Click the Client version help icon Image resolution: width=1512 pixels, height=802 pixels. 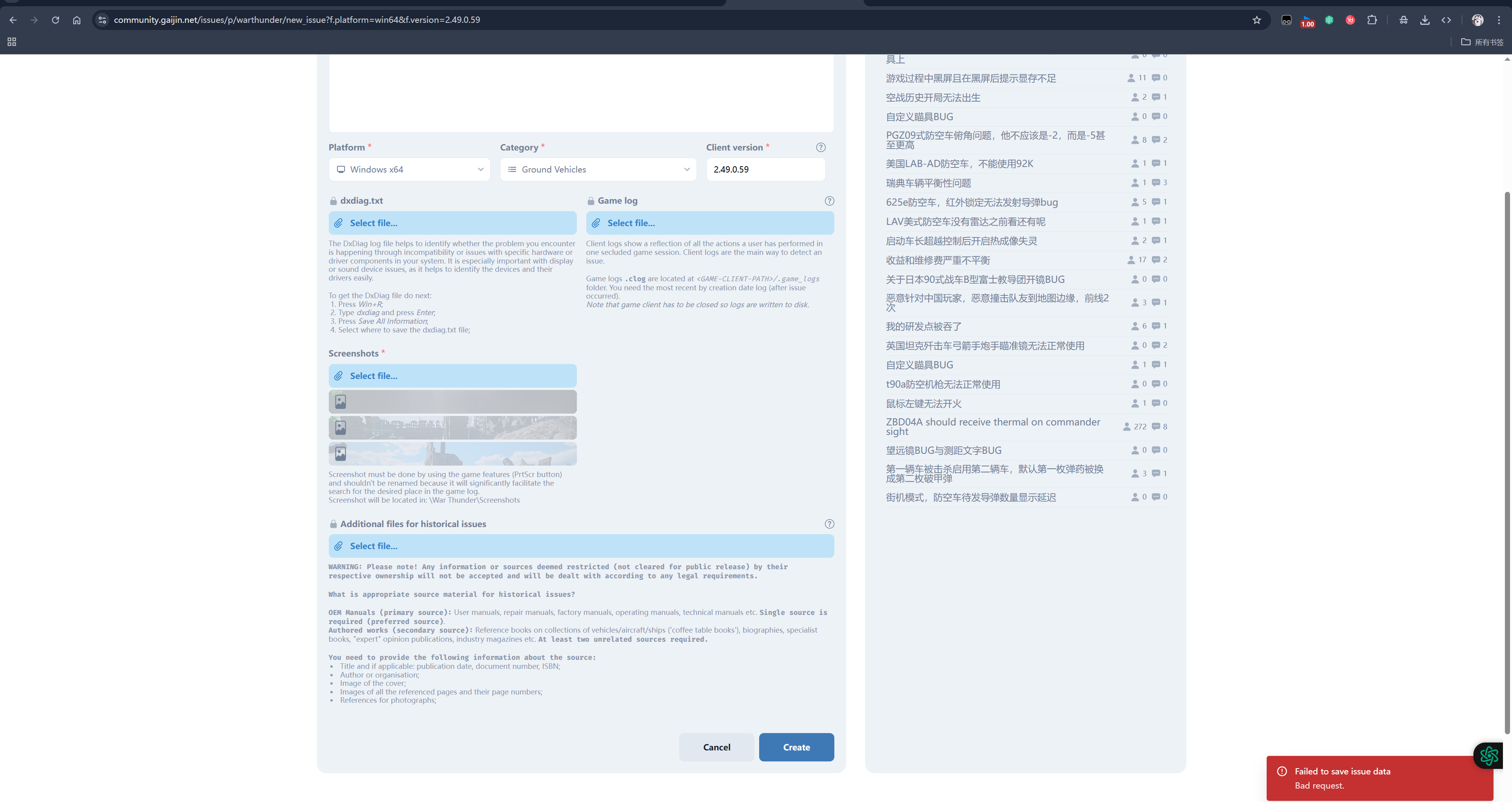[821, 147]
